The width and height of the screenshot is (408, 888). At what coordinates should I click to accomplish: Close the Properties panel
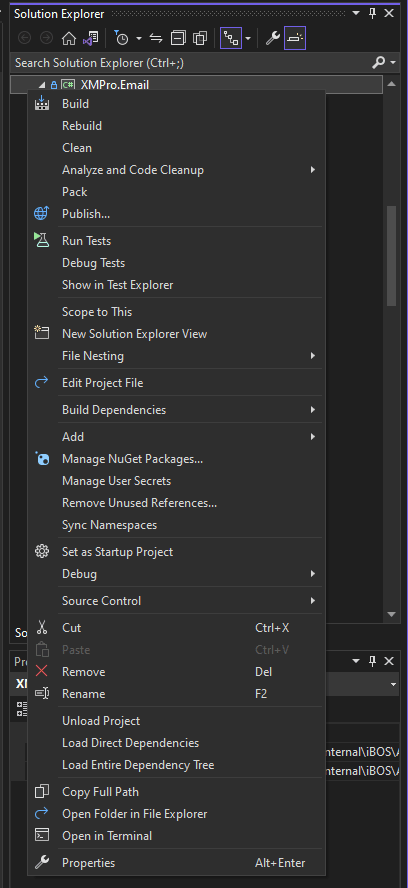tap(389, 661)
